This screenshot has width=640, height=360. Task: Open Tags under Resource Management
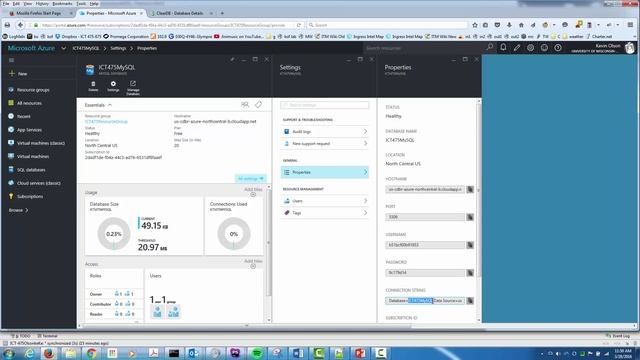(325, 213)
